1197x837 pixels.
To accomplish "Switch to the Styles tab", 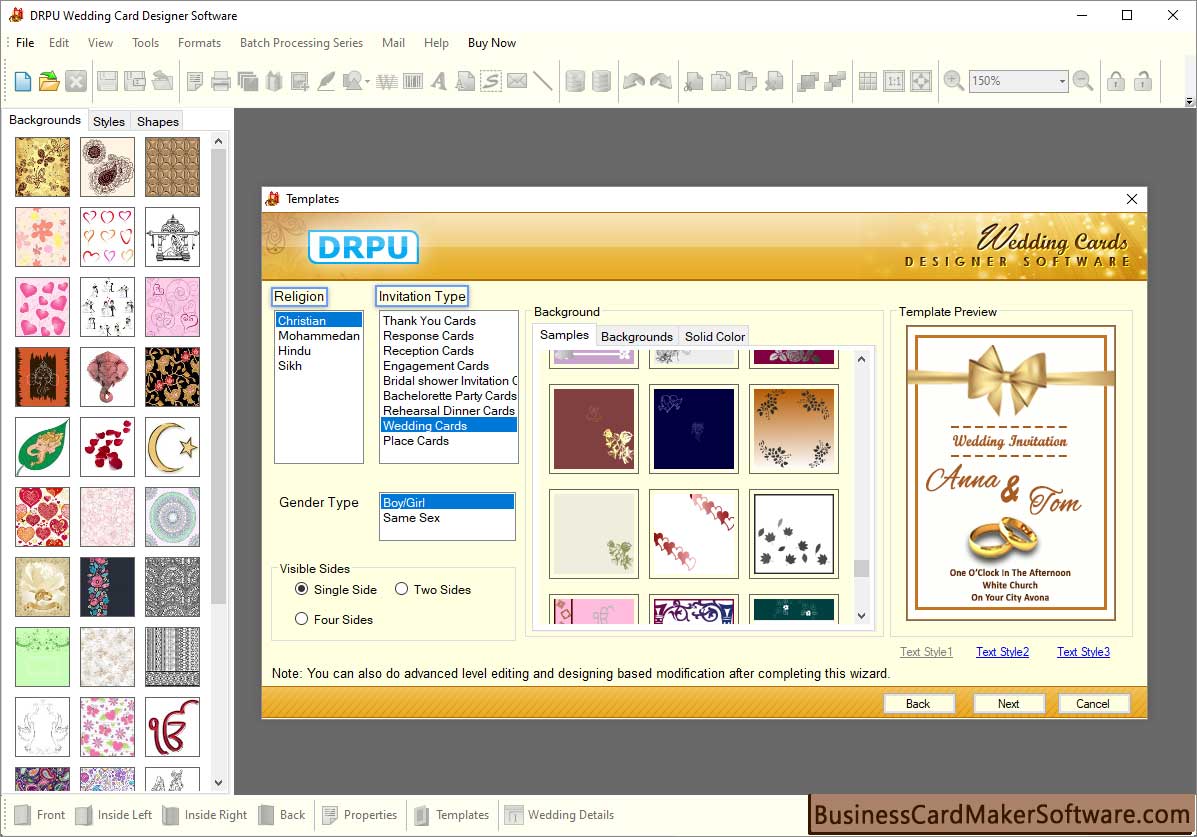I will coord(108,121).
